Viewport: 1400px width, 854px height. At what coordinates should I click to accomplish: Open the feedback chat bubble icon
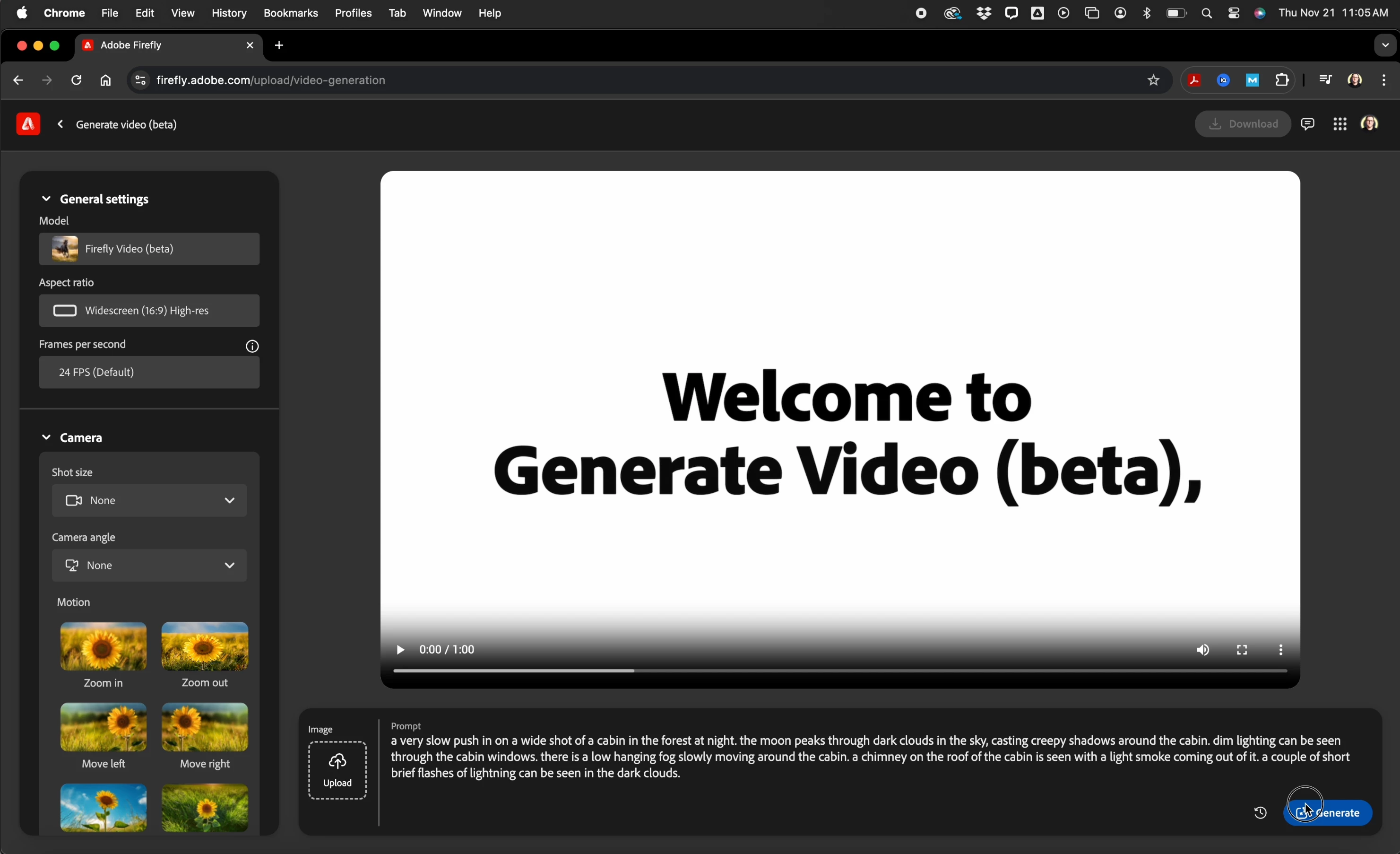tap(1307, 124)
